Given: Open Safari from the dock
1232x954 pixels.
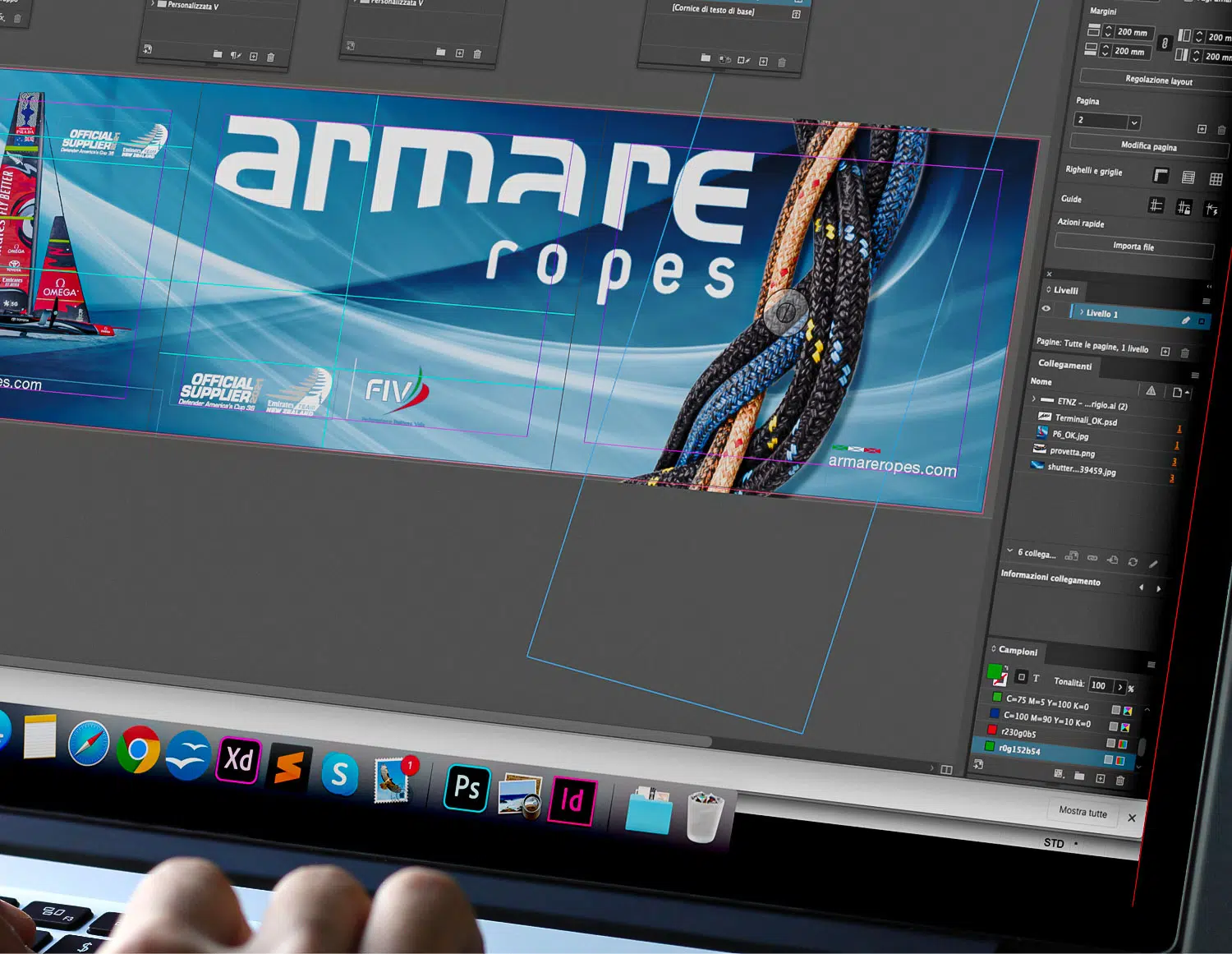Looking at the screenshot, I should point(88,744).
